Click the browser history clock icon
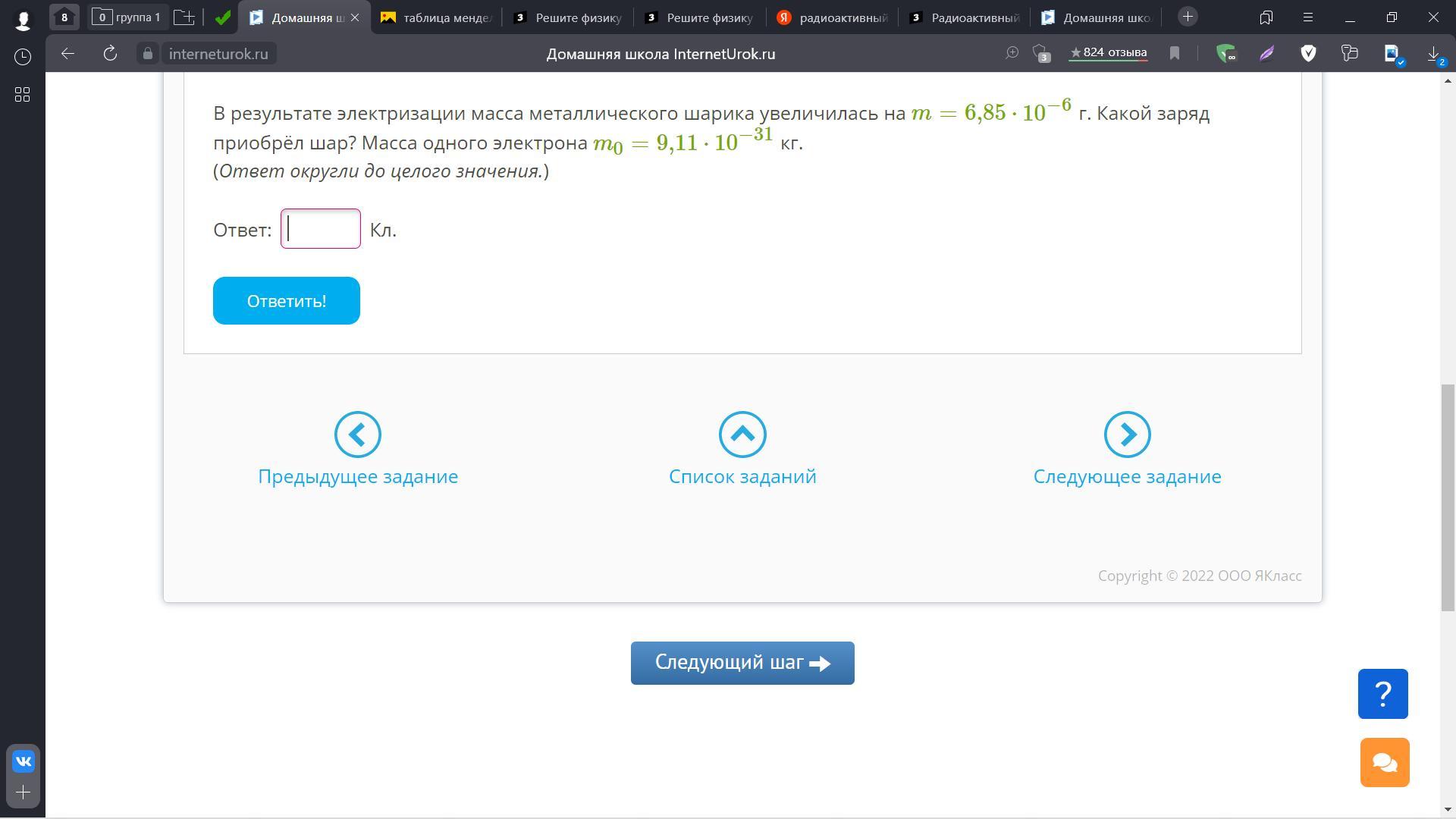 coord(23,57)
